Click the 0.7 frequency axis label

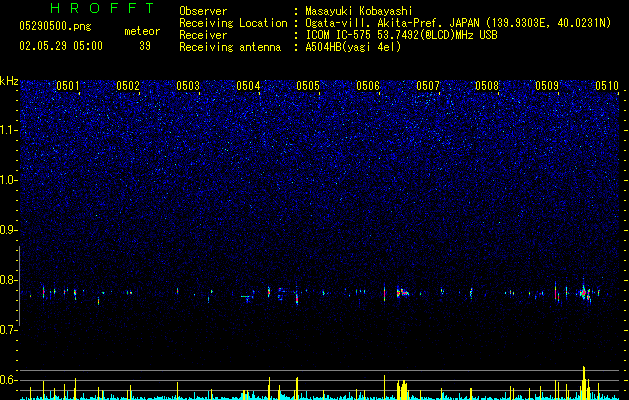(8, 330)
